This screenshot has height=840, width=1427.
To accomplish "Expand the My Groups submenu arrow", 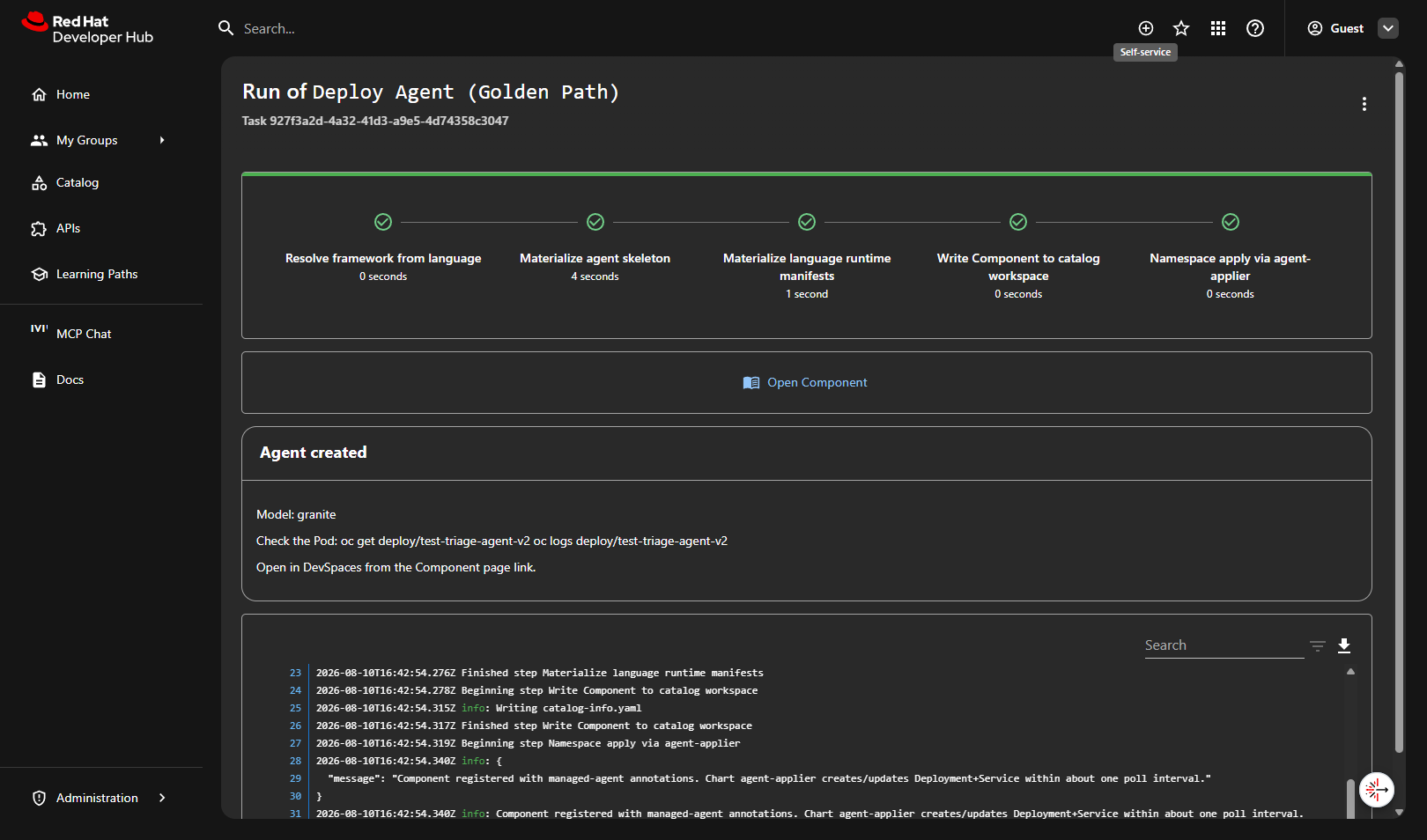I will [x=162, y=140].
